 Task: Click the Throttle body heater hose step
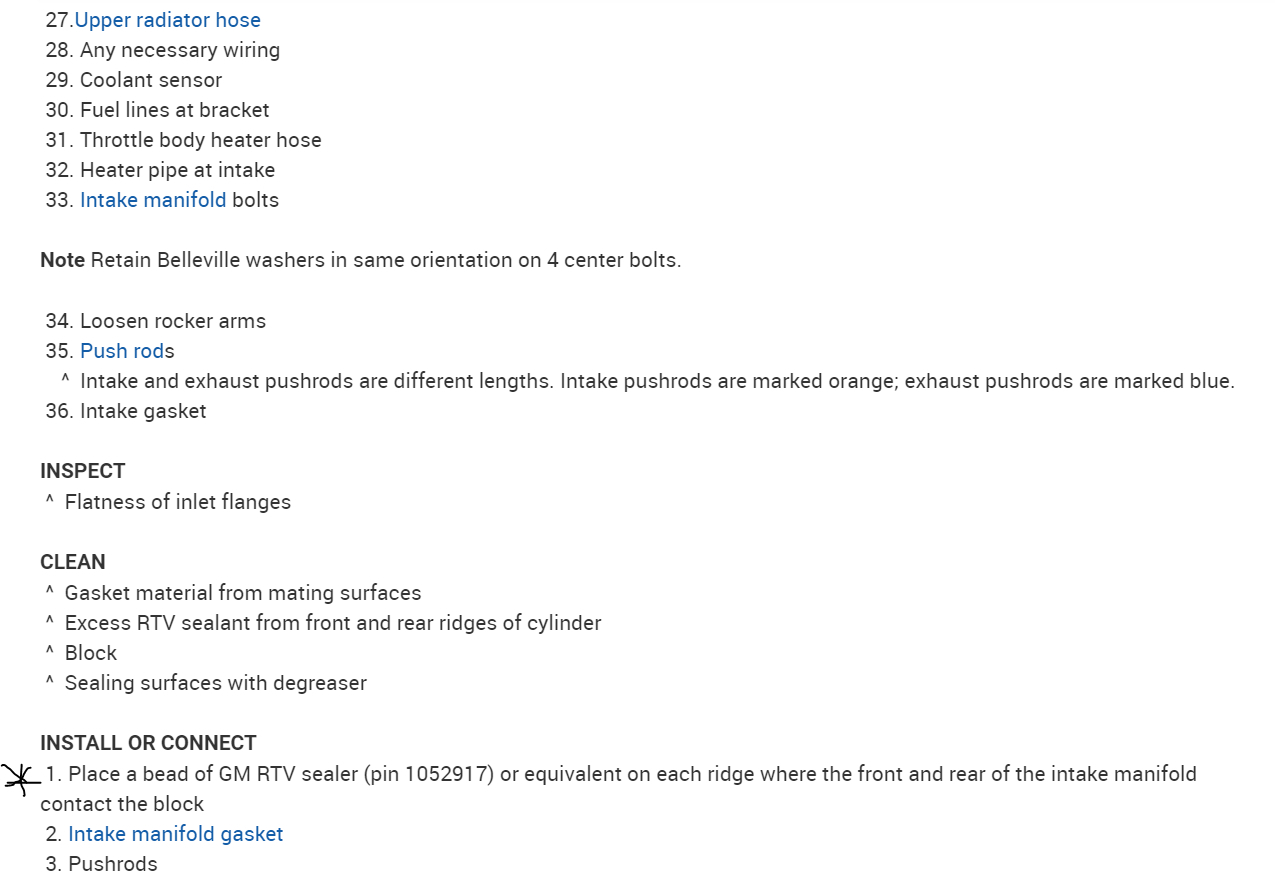pyautogui.click(x=200, y=140)
